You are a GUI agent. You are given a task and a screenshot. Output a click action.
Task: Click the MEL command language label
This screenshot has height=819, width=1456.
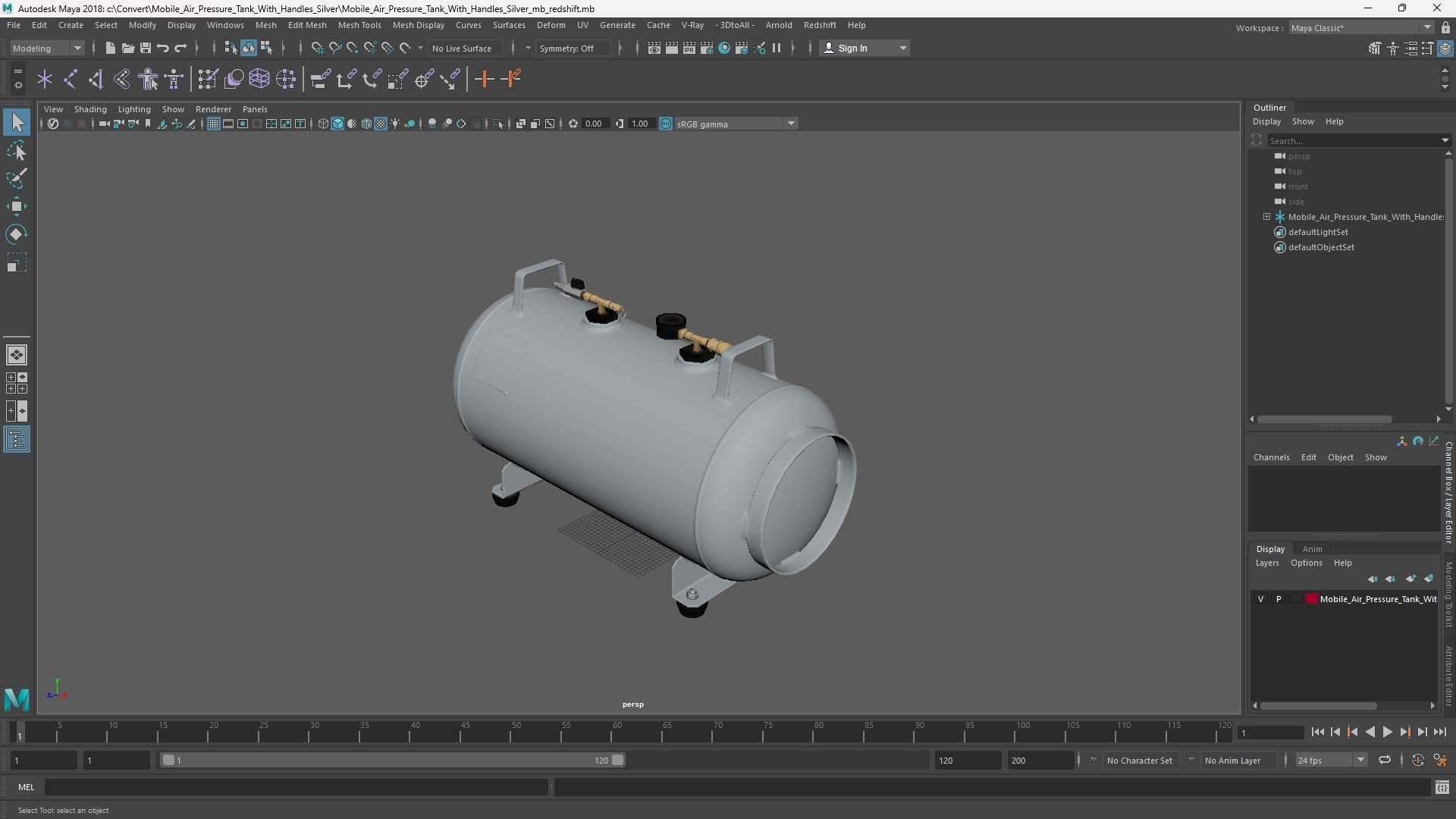[27, 787]
